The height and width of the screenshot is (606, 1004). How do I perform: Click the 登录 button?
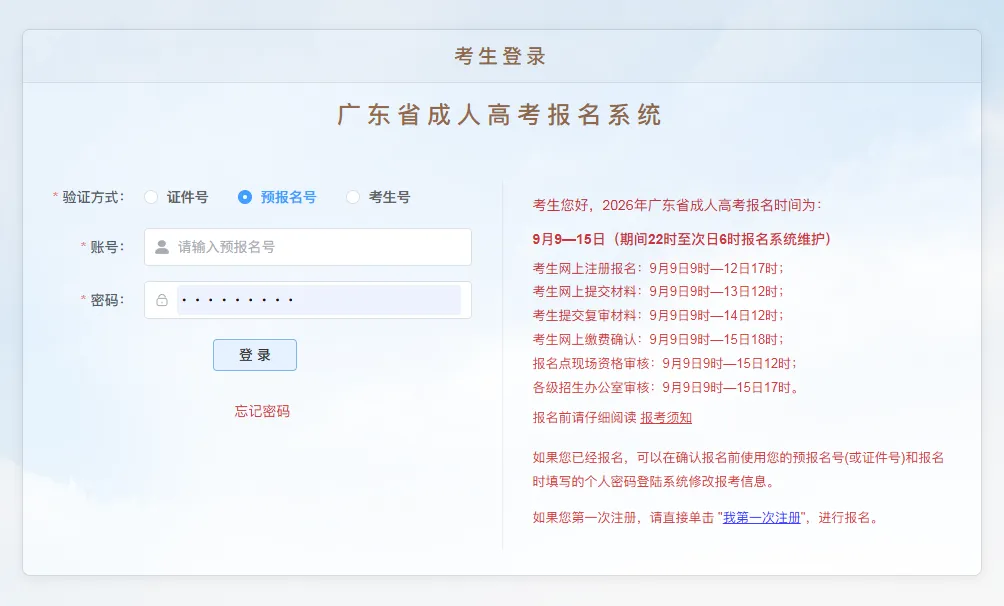tap(255, 355)
